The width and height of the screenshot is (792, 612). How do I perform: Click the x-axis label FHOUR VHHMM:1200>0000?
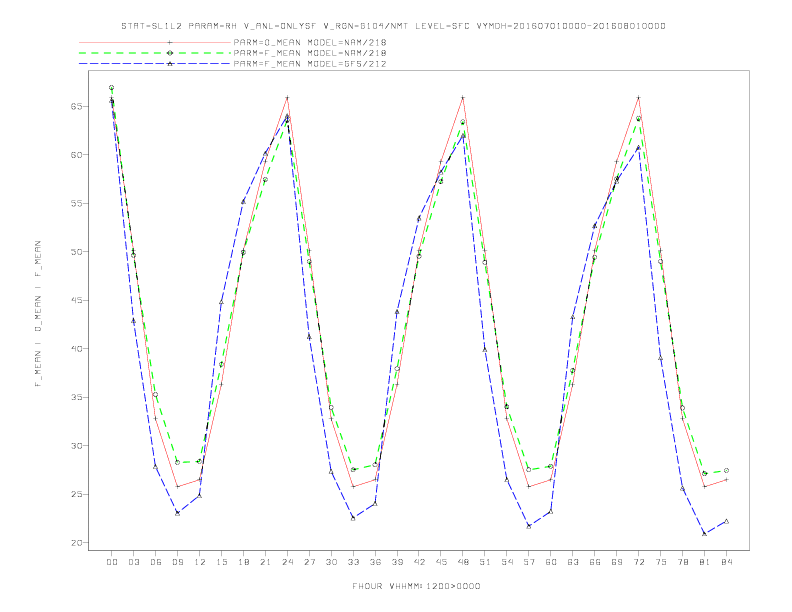point(416,586)
